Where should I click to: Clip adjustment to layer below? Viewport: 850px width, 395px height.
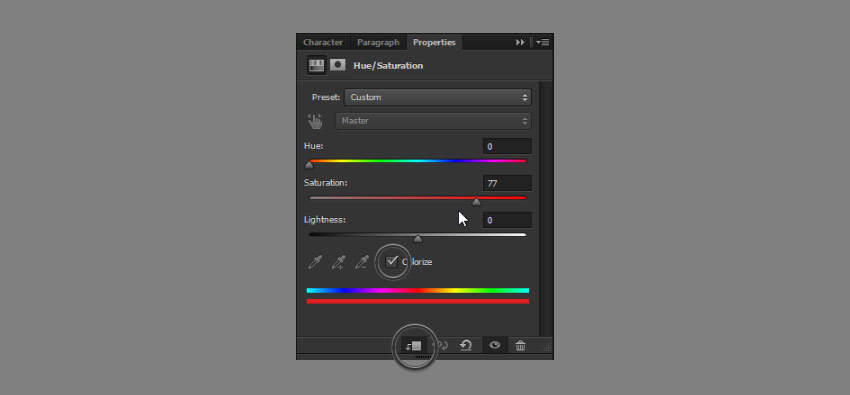point(414,346)
